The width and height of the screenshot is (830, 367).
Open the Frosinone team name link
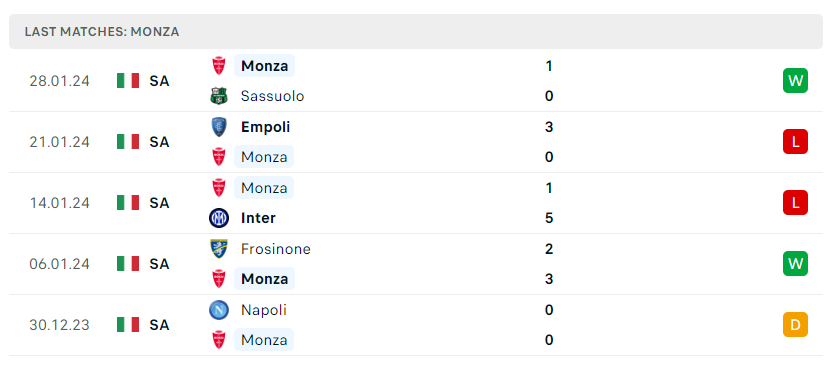pos(276,249)
